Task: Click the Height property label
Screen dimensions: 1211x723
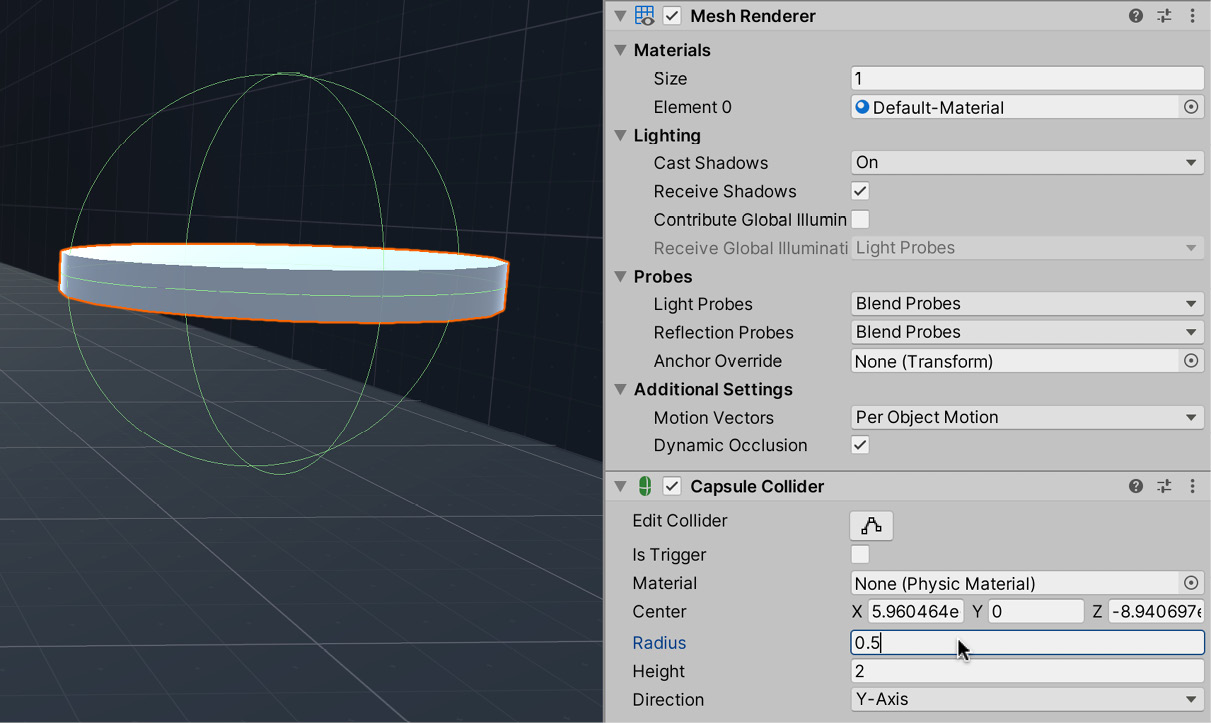Action: (658, 671)
